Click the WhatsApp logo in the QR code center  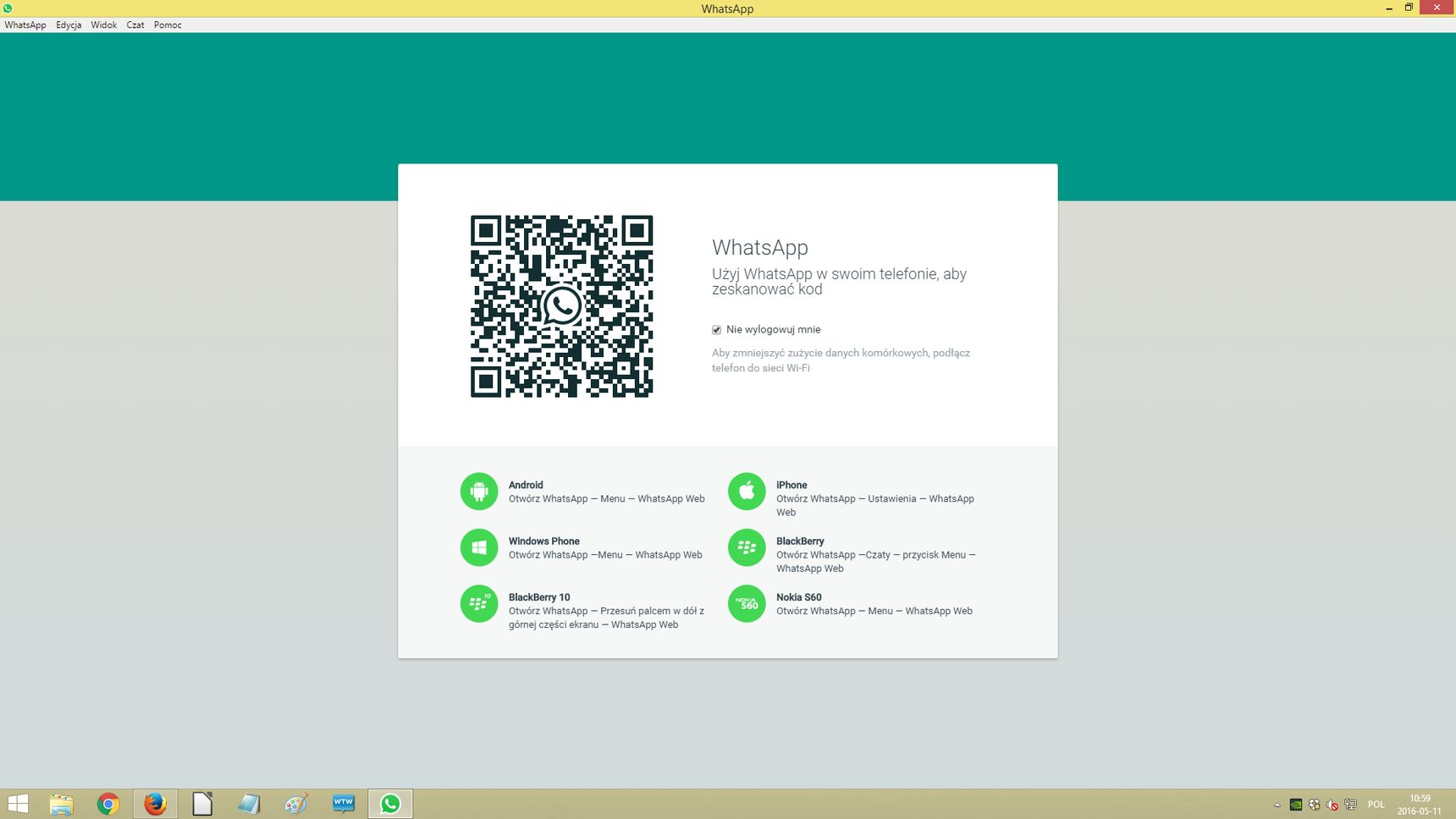click(561, 306)
